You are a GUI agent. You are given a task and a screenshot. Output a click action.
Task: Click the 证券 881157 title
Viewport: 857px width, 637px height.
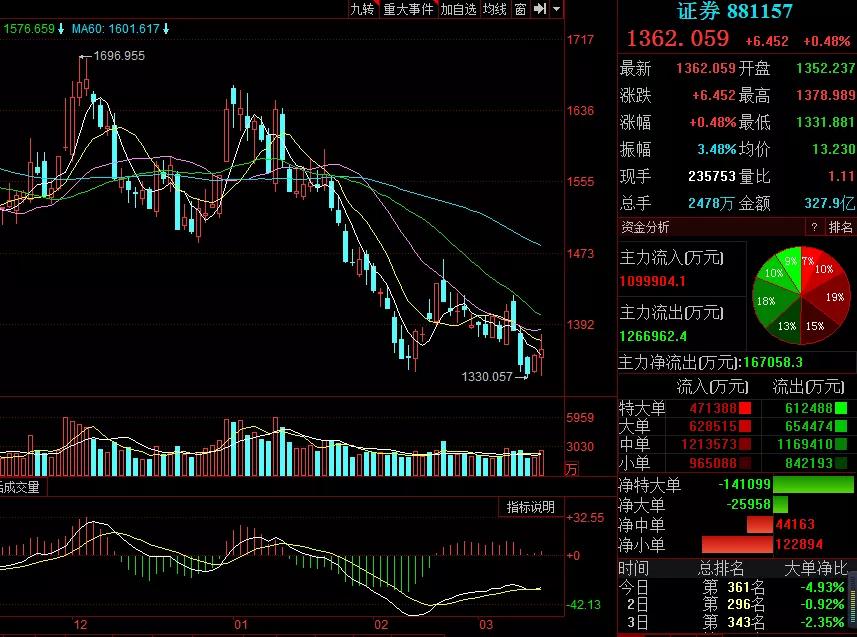point(735,11)
